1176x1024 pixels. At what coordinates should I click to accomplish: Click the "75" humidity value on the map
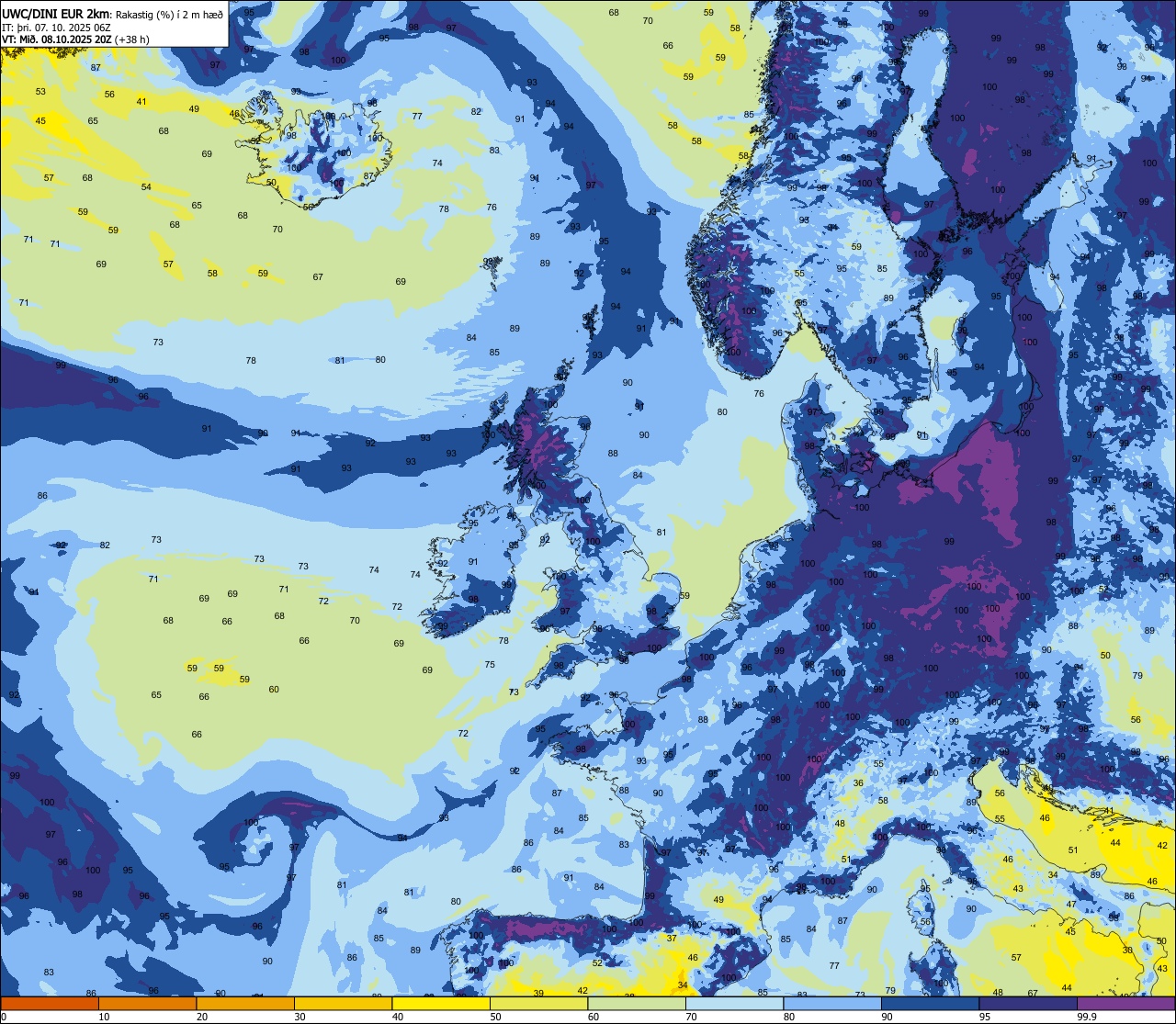[490, 665]
